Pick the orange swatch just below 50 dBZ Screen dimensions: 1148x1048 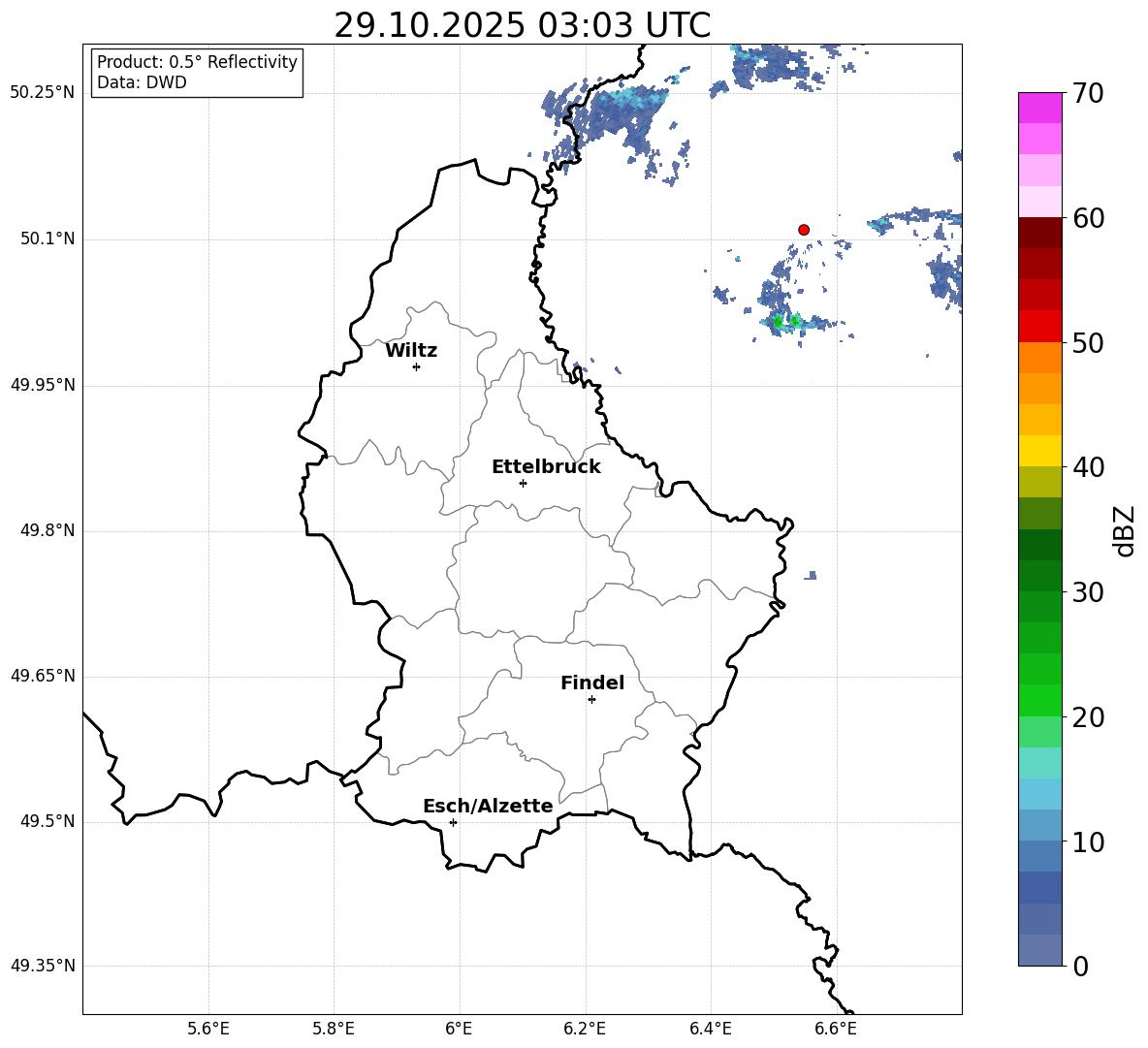[x=1039, y=358]
